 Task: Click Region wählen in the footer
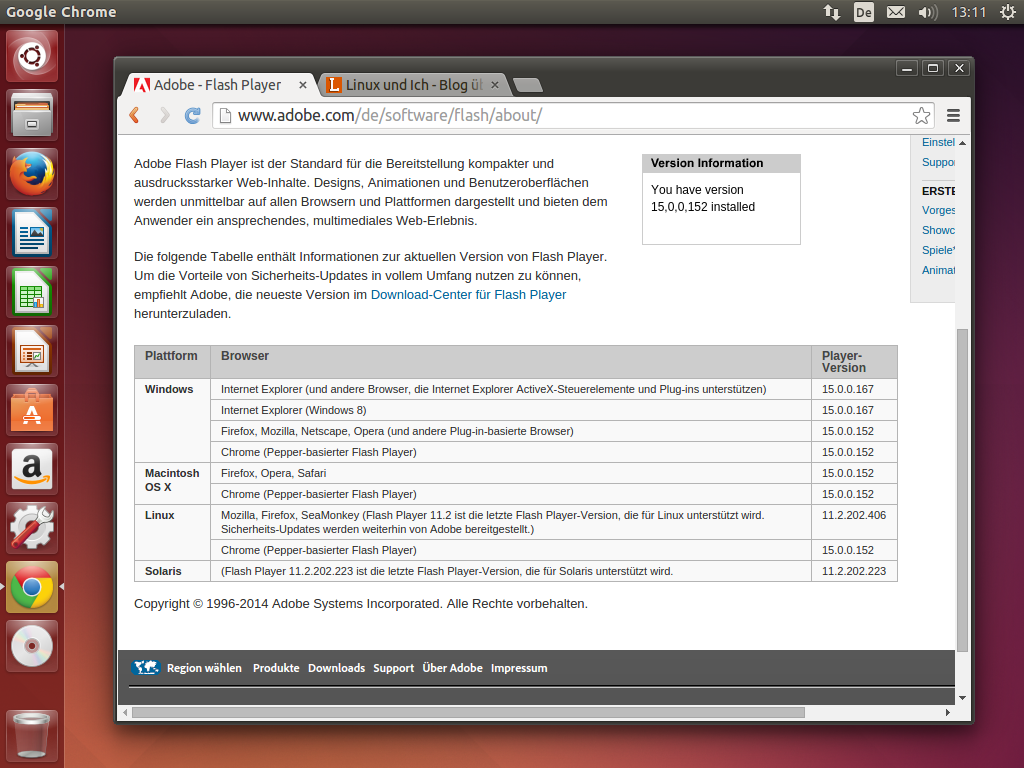click(x=204, y=668)
